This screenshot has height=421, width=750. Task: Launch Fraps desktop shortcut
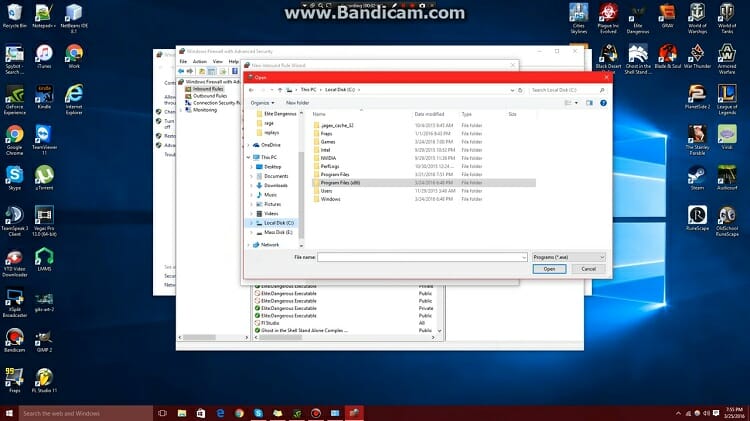[x=14, y=381]
